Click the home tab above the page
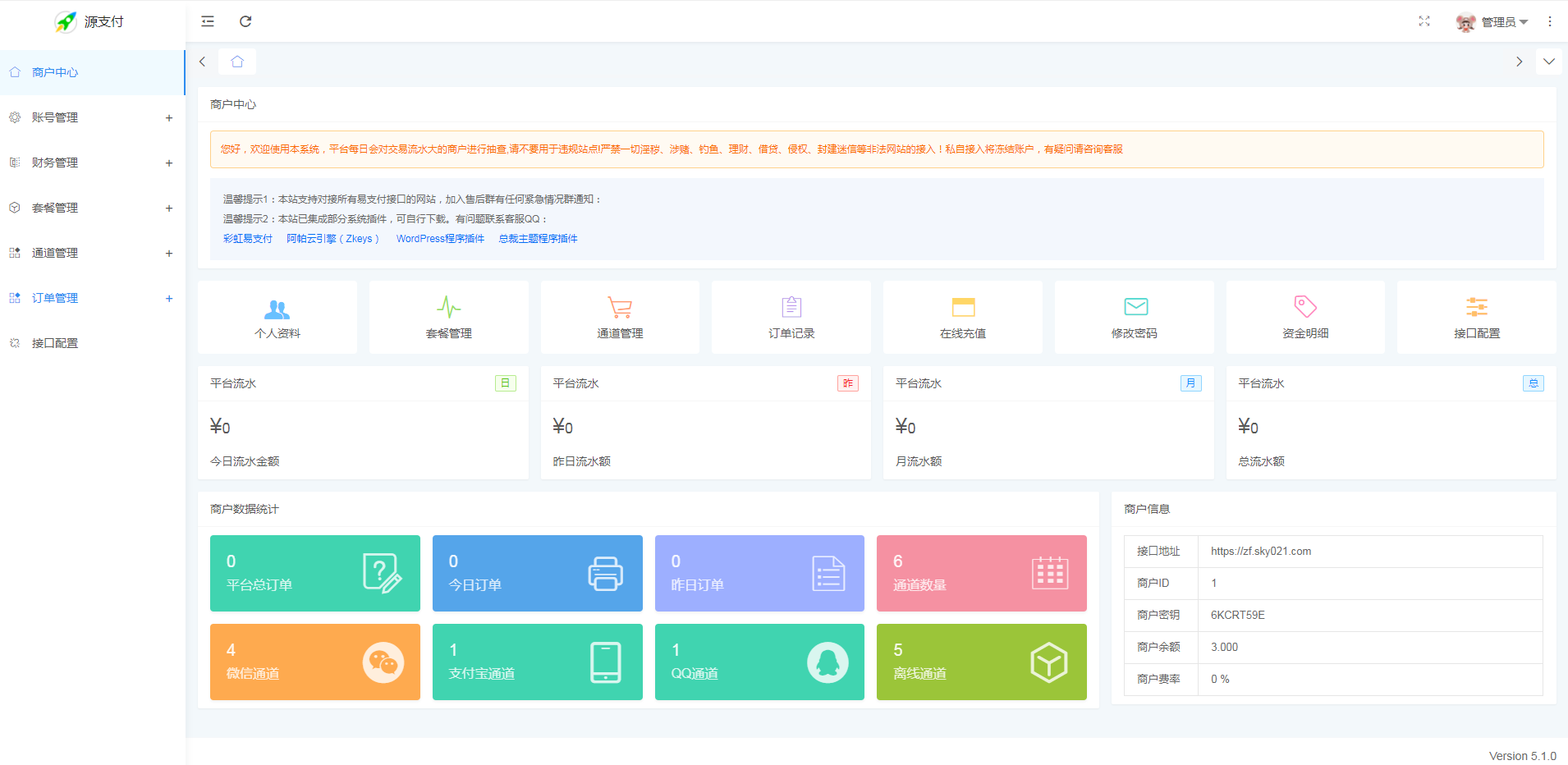This screenshot has height=765, width=1568. tap(237, 61)
